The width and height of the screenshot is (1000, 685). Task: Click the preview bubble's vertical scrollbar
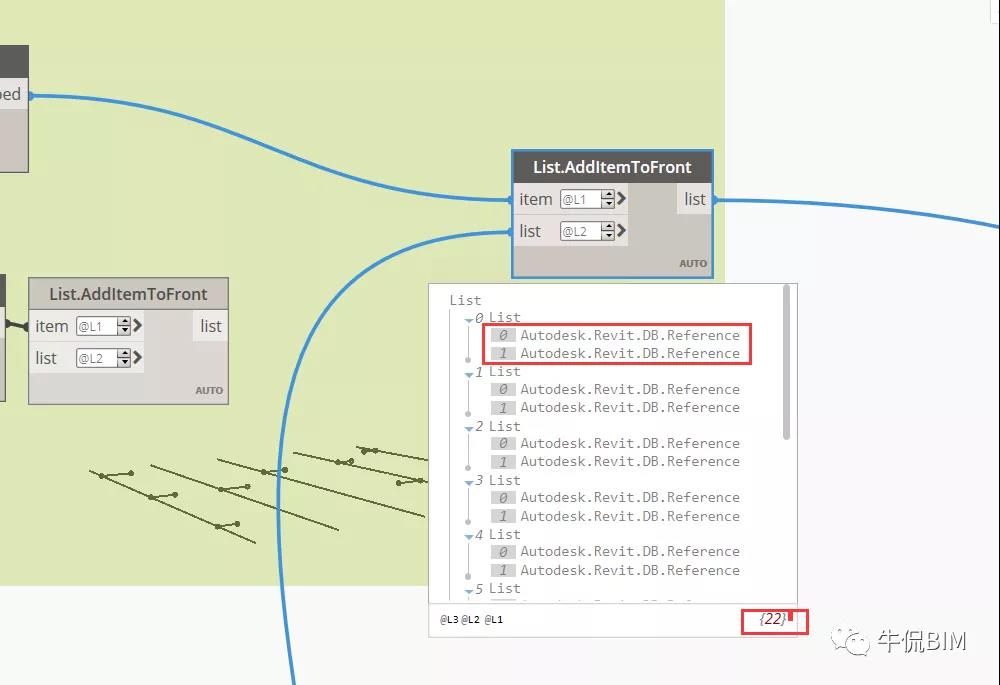787,362
